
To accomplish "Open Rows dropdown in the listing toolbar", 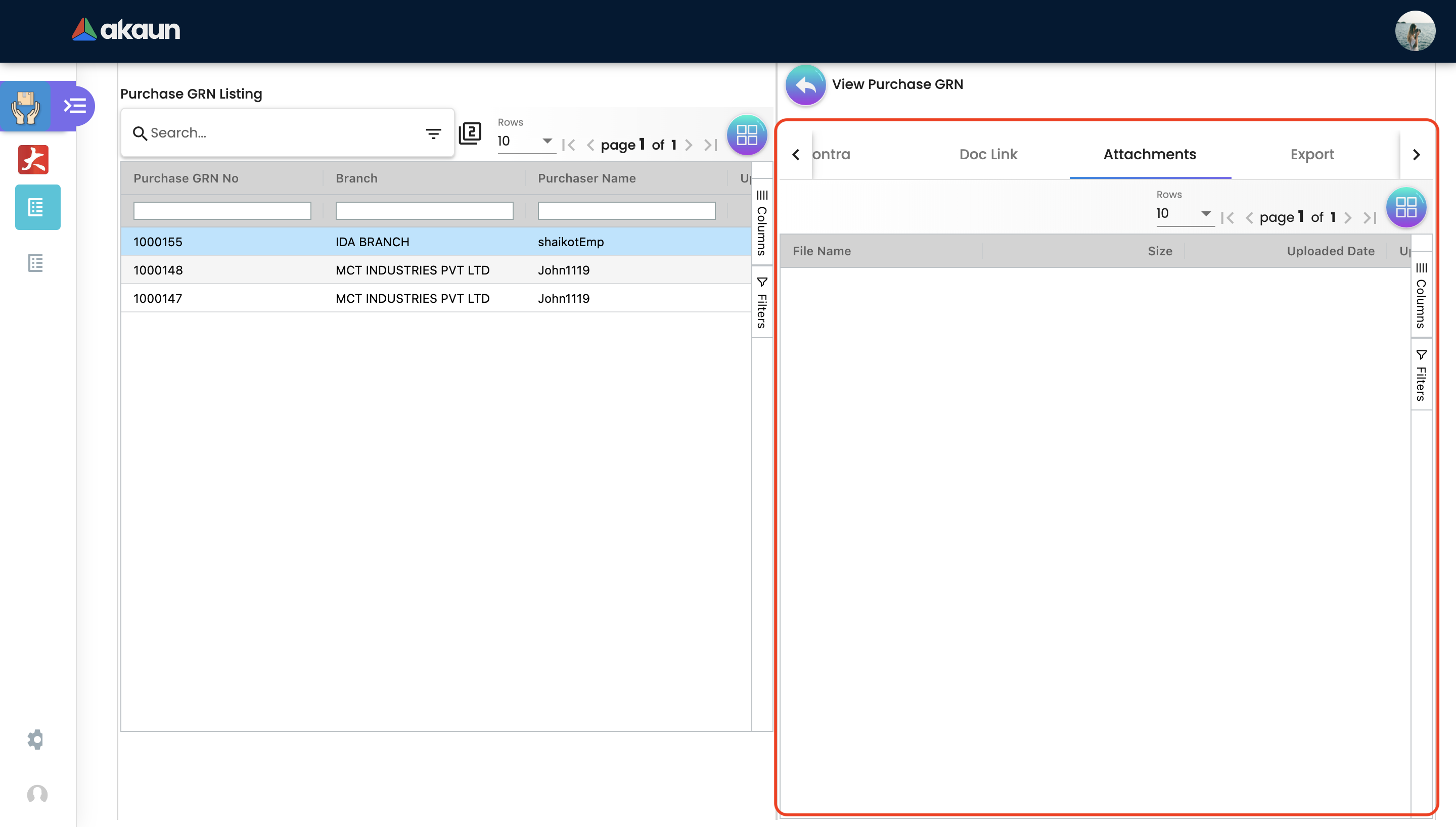I will pyautogui.click(x=525, y=141).
